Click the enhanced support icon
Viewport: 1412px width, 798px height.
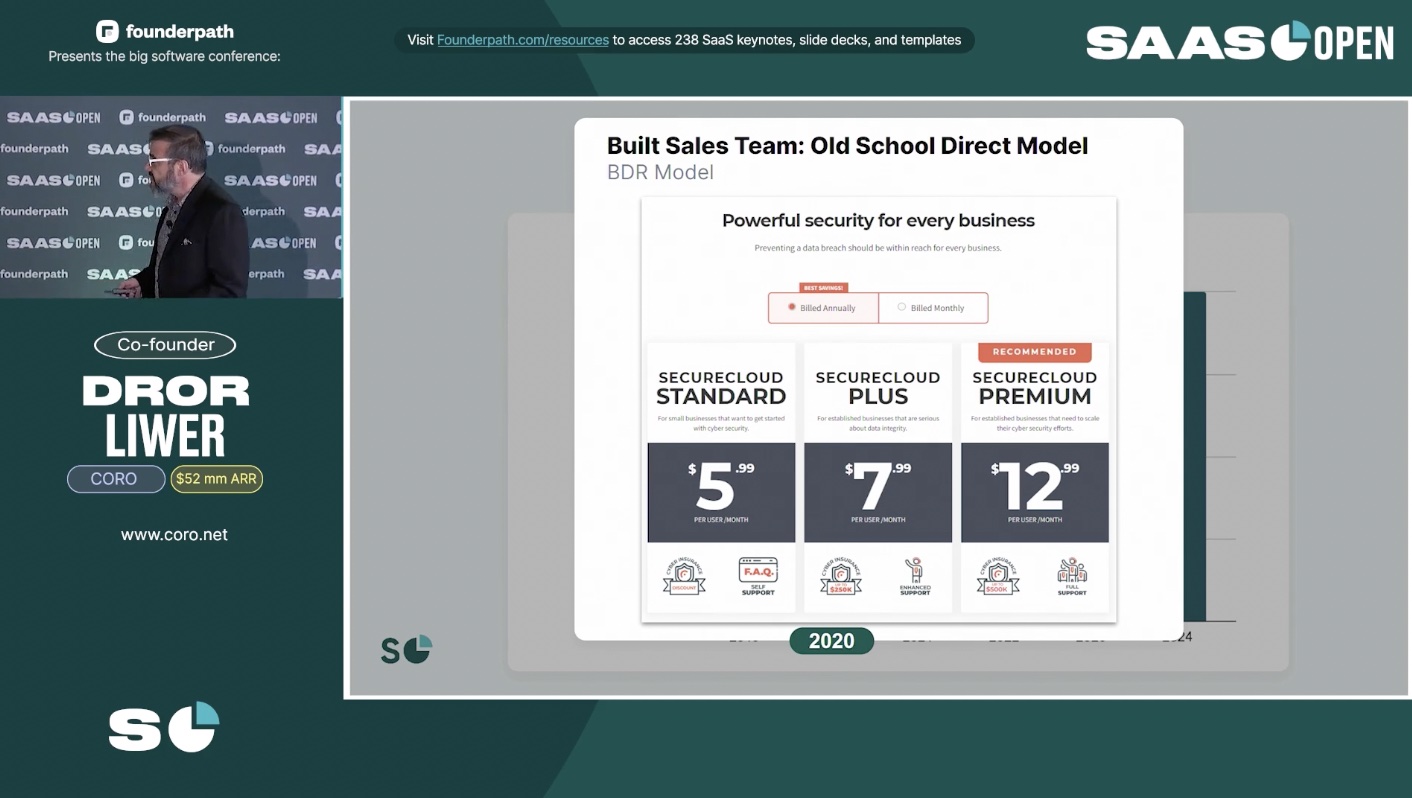[x=915, y=577]
